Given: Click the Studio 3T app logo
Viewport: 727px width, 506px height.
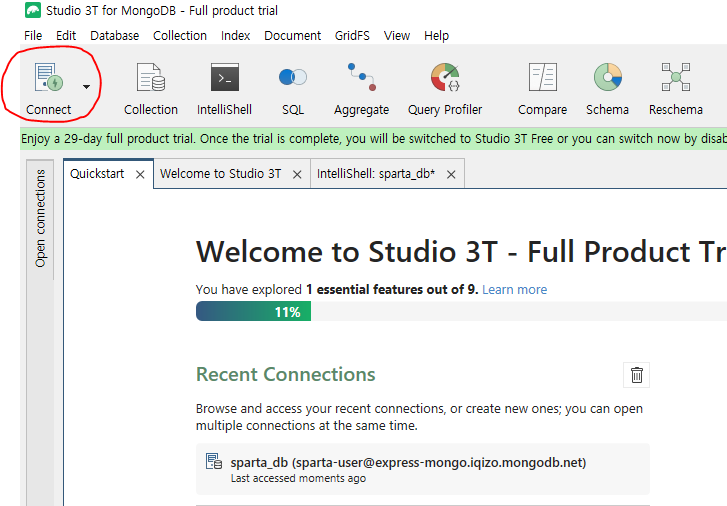Looking at the screenshot, I should pyautogui.click(x=32, y=10).
